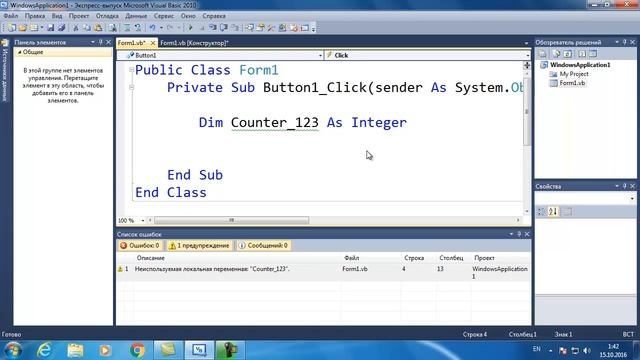Pin the Панель элементов panel with its pushpin
Image resolution: width=640 pixels, height=360 pixels.
click(x=100, y=42)
